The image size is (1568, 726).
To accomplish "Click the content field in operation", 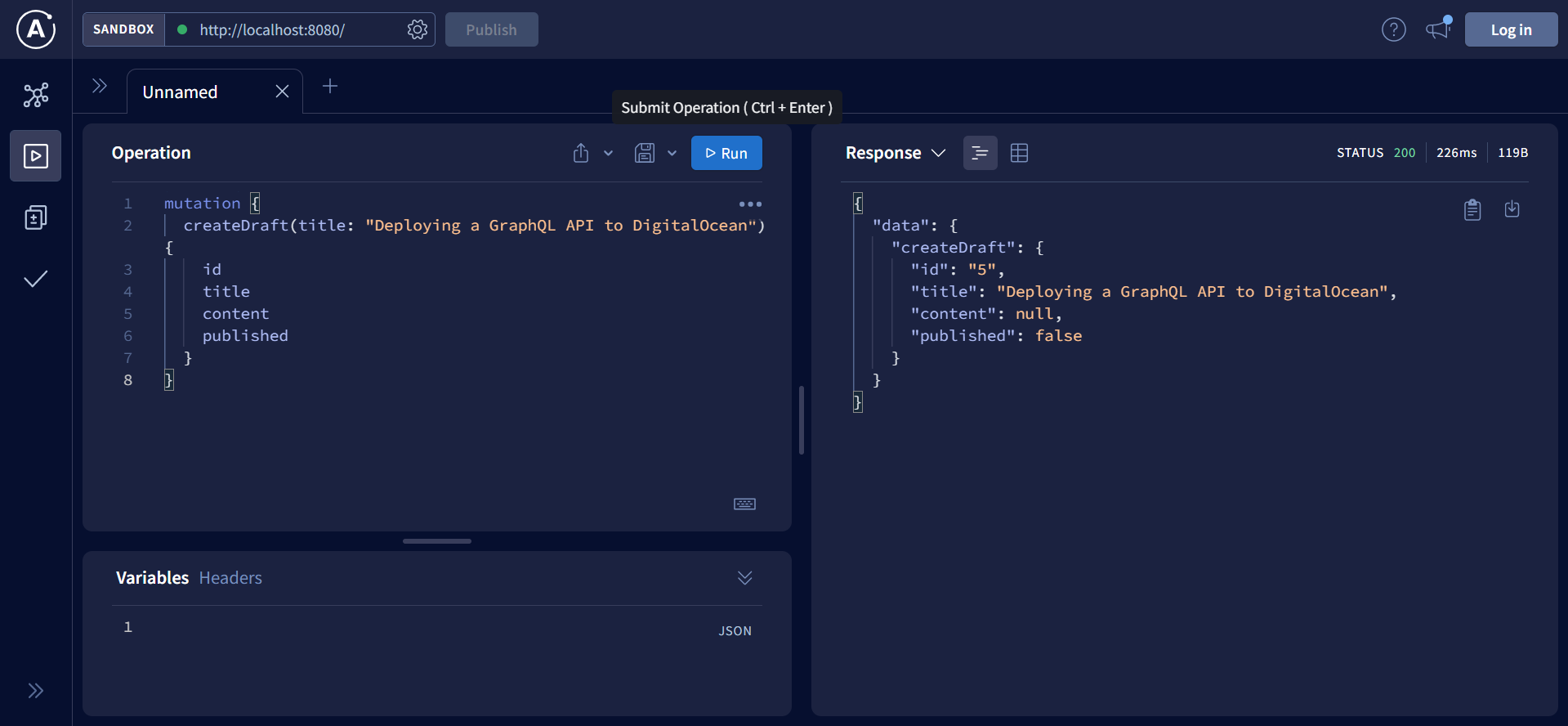I will point(236,314).
